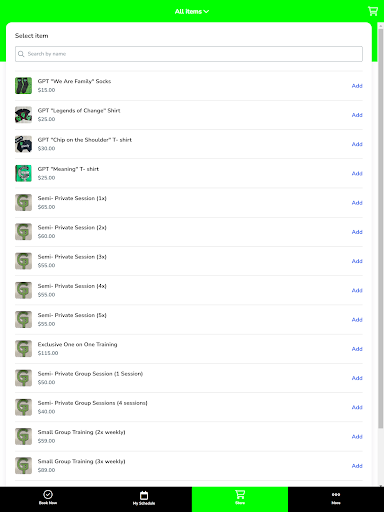Add Exclusive One on One Training
This screenshot has width=384, height=512.
click(357, 349)
